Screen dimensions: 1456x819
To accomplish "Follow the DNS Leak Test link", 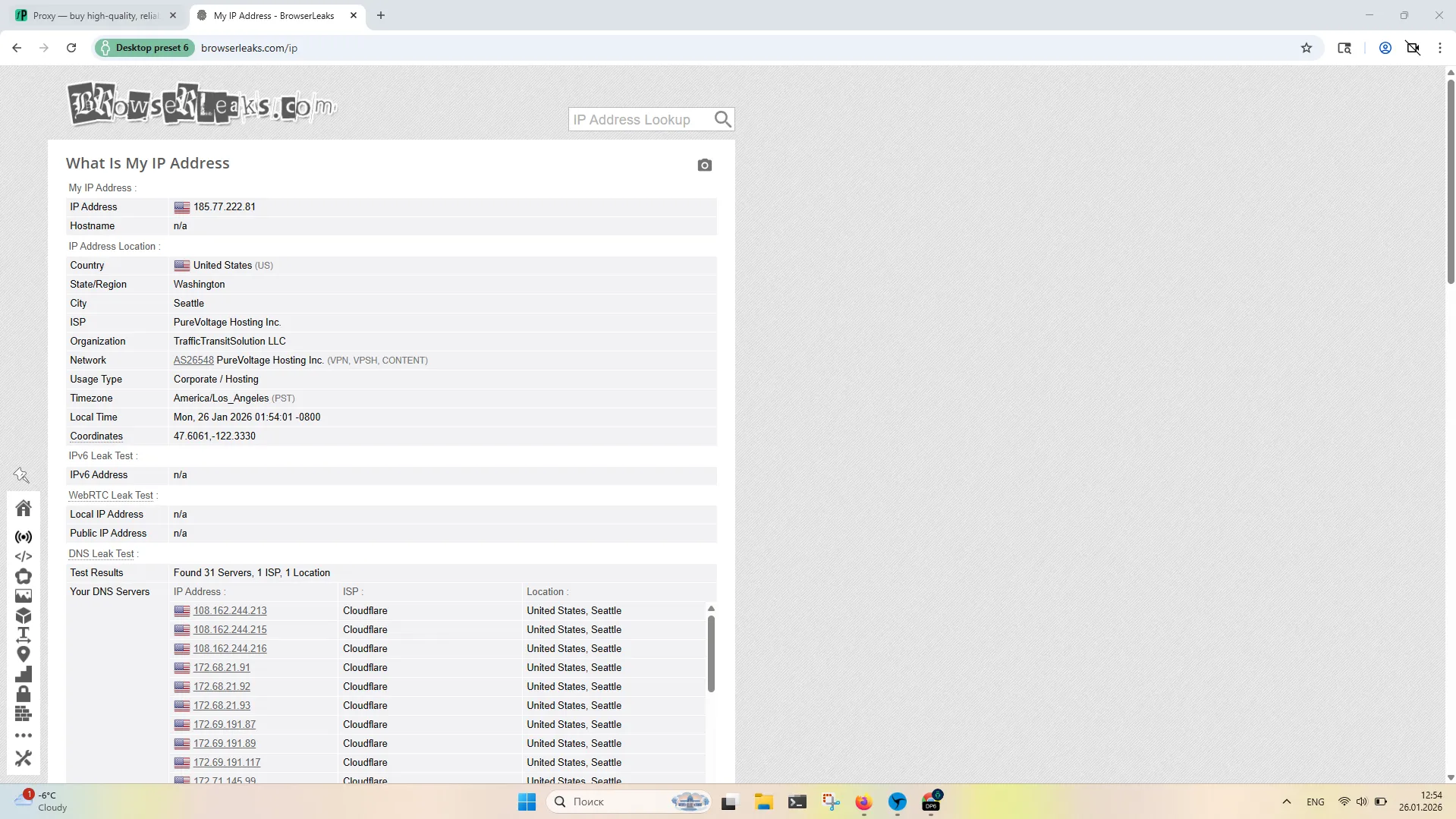I will click(102, 553).
